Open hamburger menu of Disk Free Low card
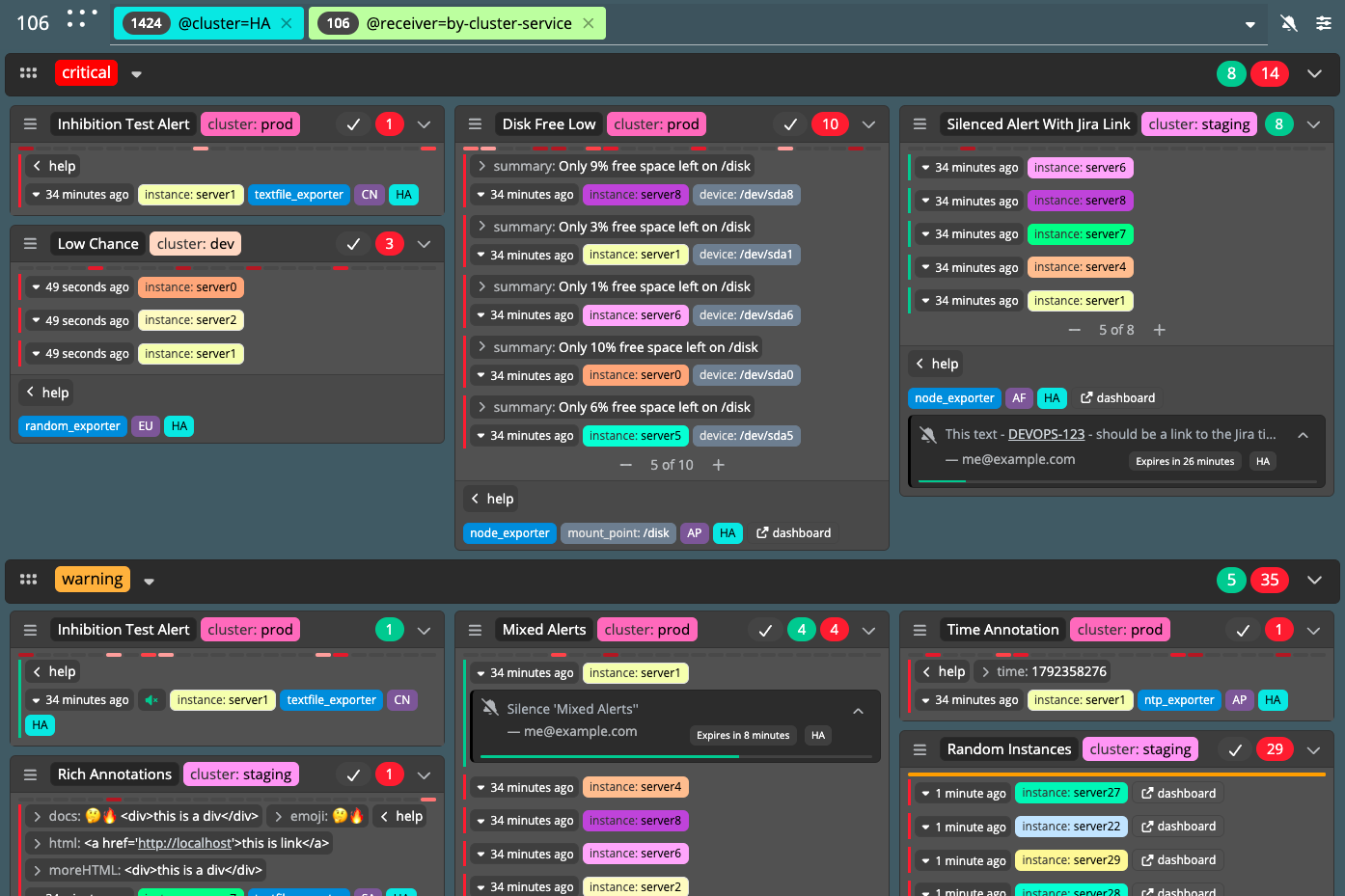Screen dimensions: 1345x896 475,124
